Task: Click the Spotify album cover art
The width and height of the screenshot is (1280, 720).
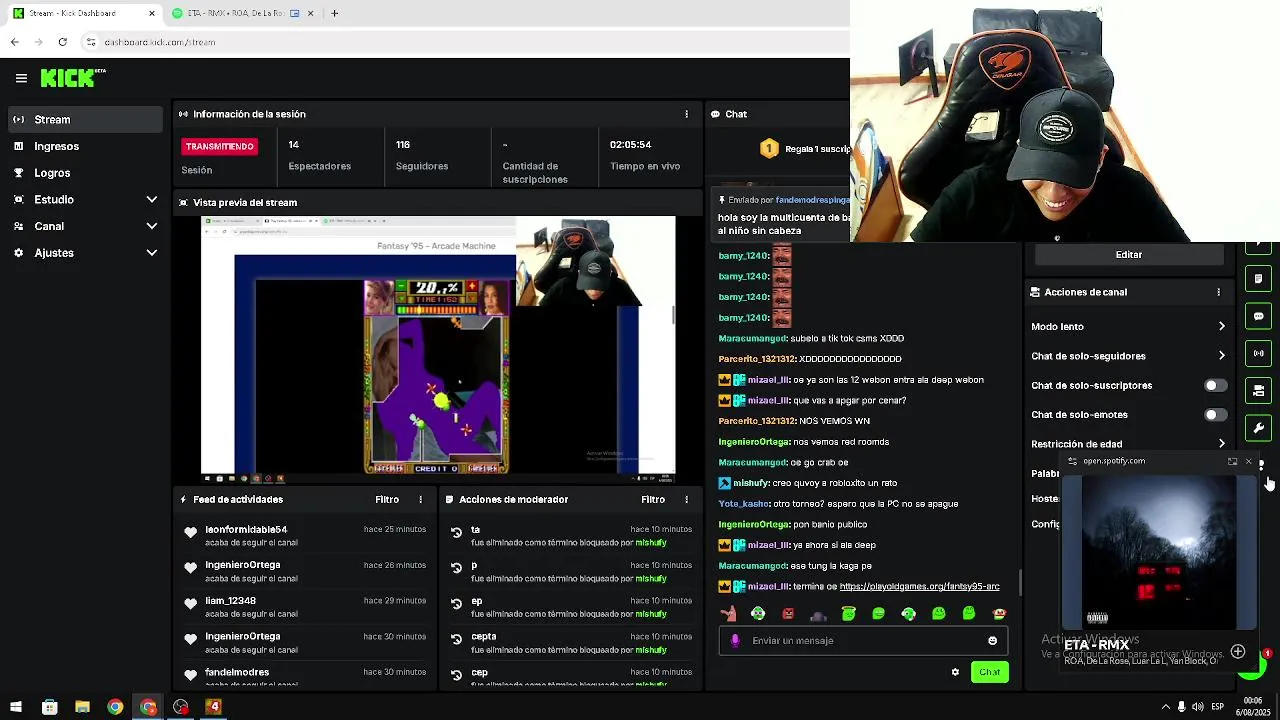Action: point(1160,551)
